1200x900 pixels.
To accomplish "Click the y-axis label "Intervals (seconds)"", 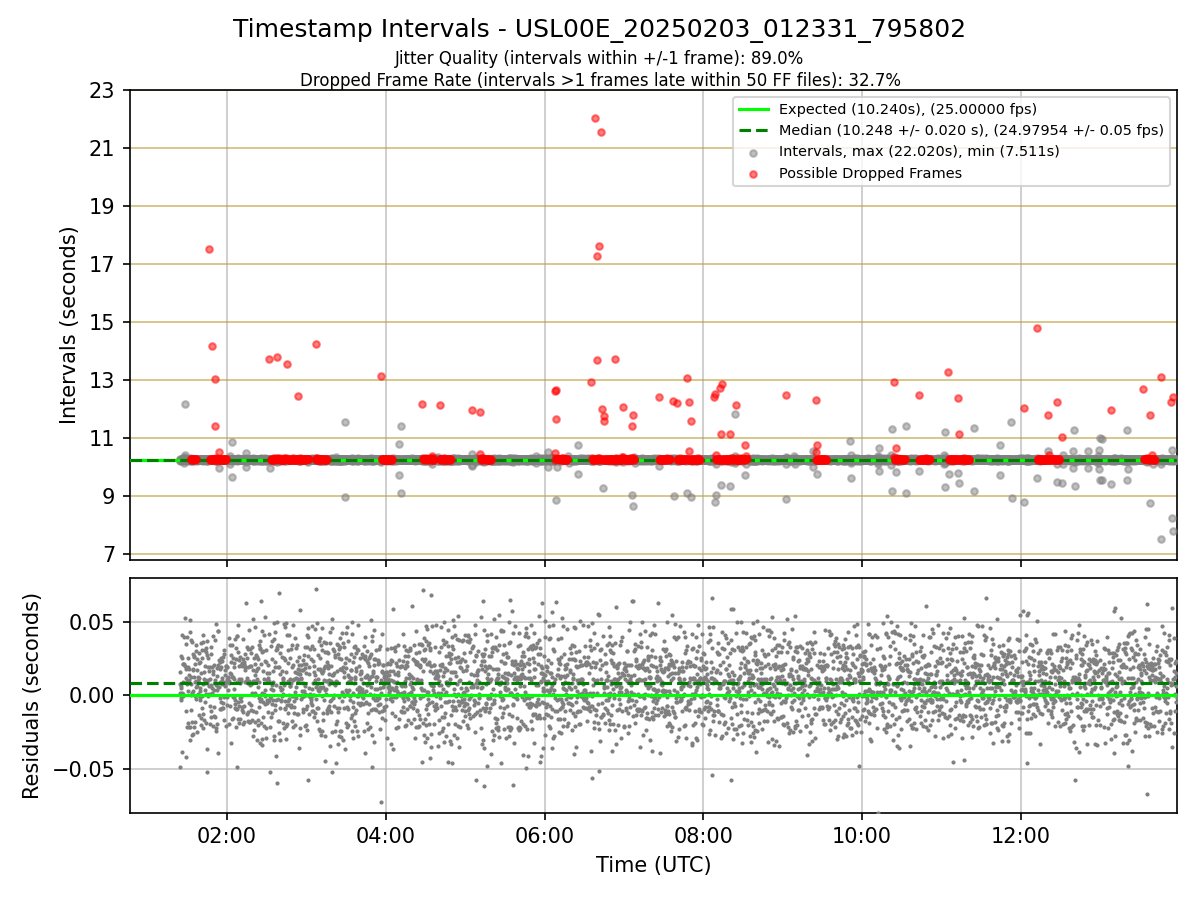I will [x=68, y=324].
